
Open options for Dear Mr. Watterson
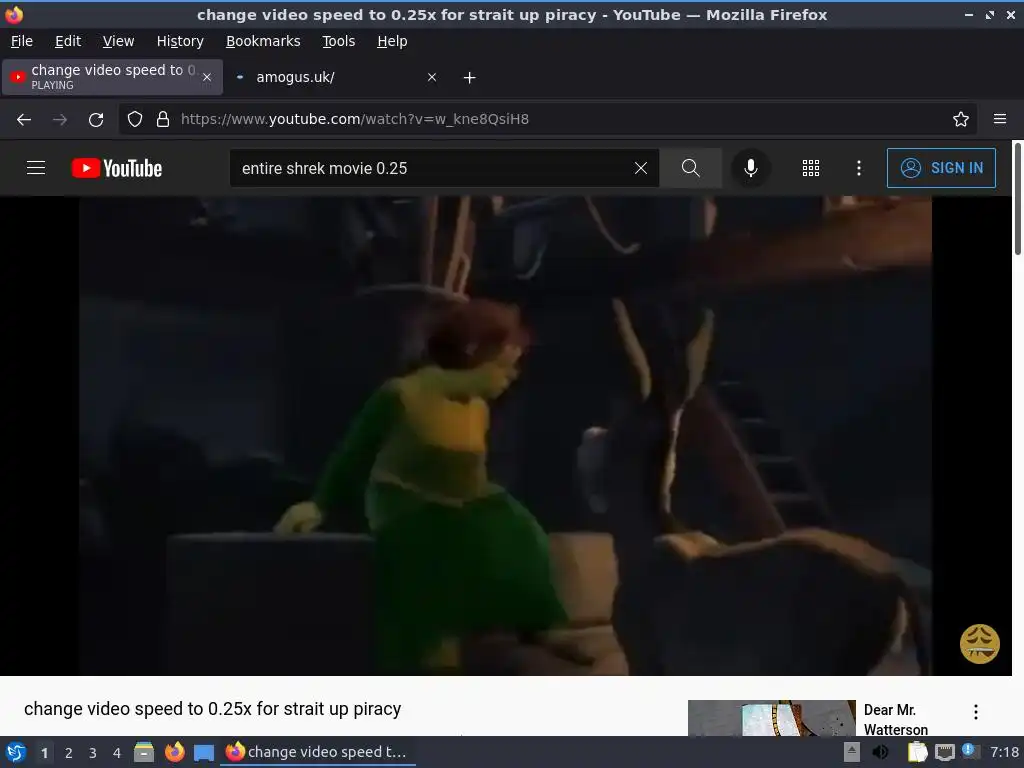(976, 712)
